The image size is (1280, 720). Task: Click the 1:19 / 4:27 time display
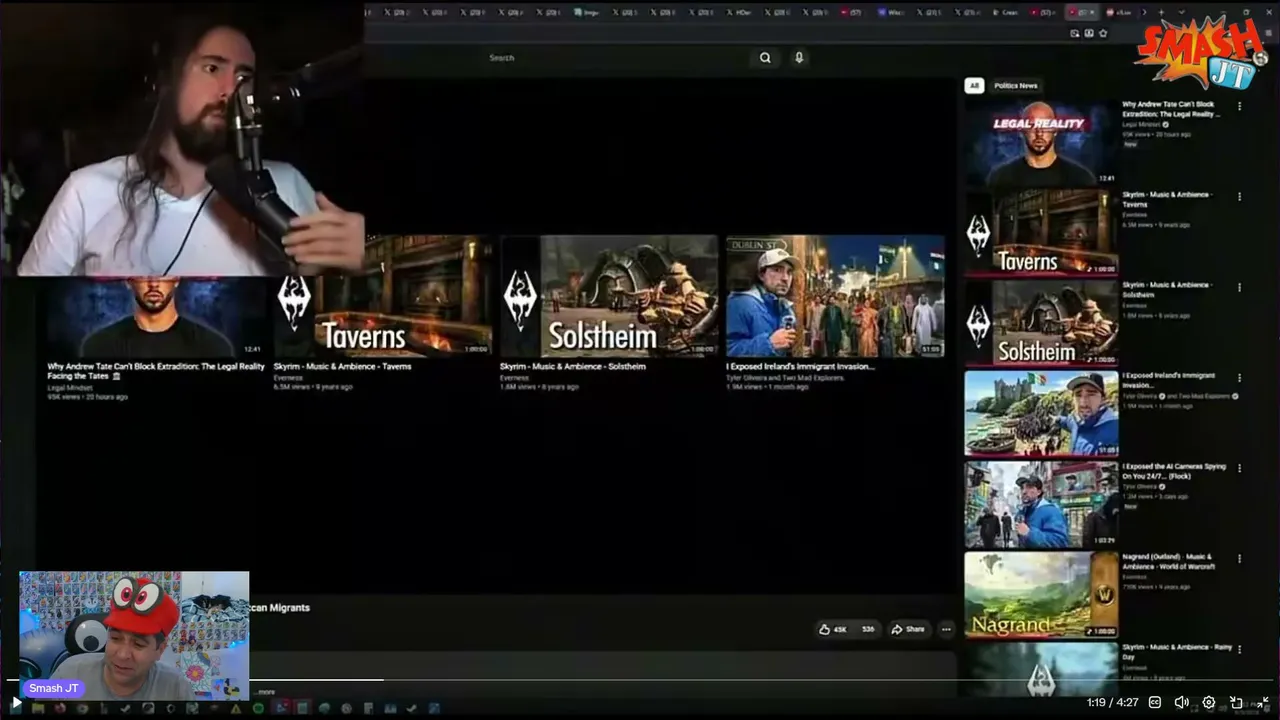point(1112,703)
